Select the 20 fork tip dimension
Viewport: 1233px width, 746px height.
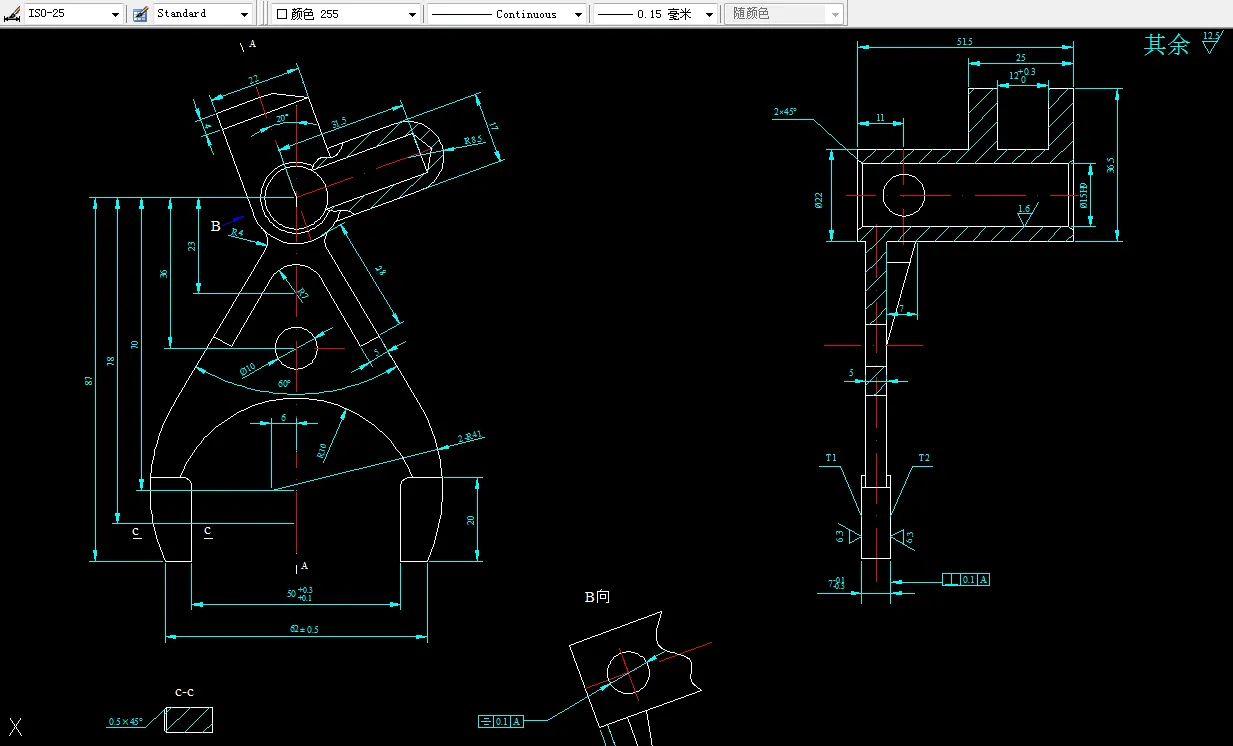click(x=471, y=520)
